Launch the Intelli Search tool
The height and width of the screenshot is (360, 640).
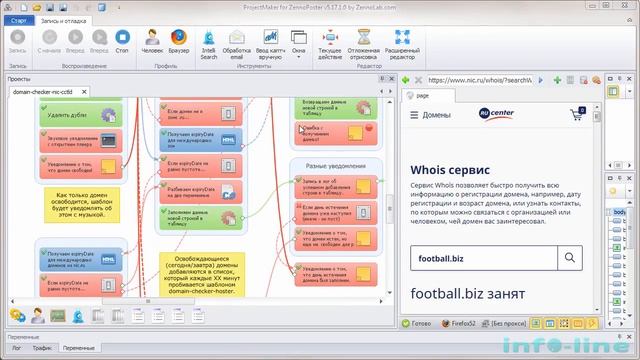(209, 44)
